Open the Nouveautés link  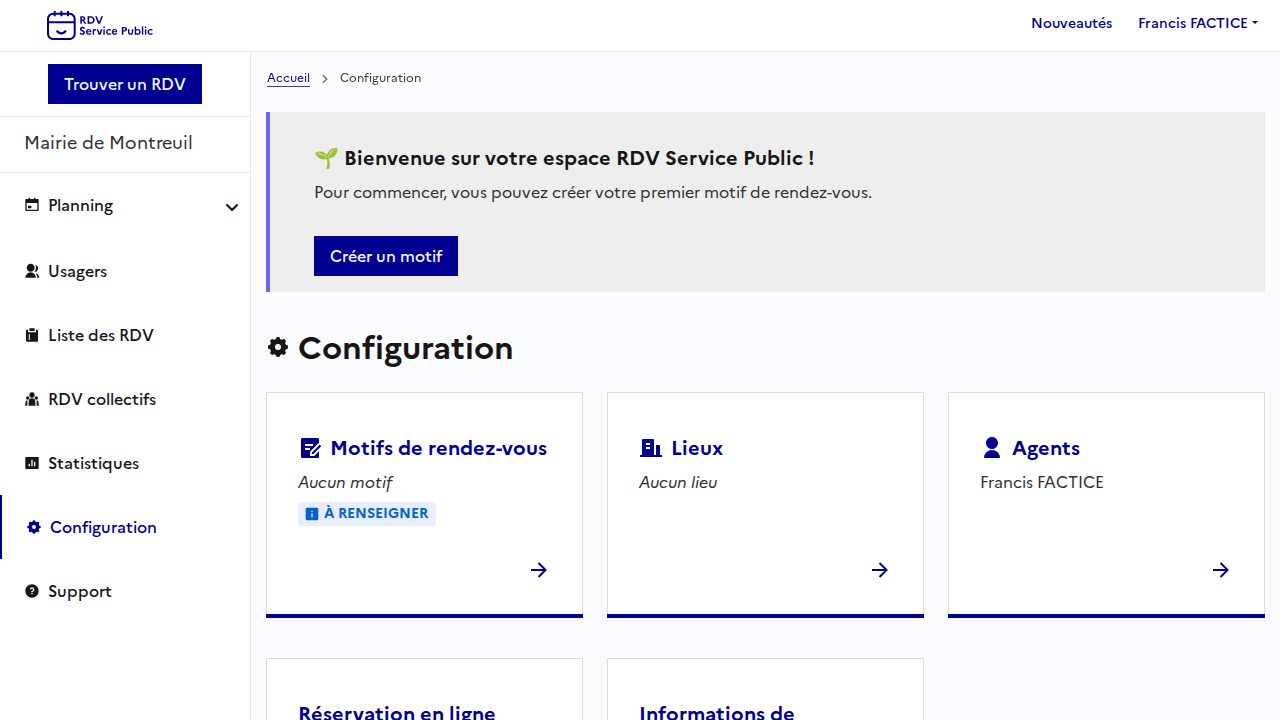(1071, 23)
